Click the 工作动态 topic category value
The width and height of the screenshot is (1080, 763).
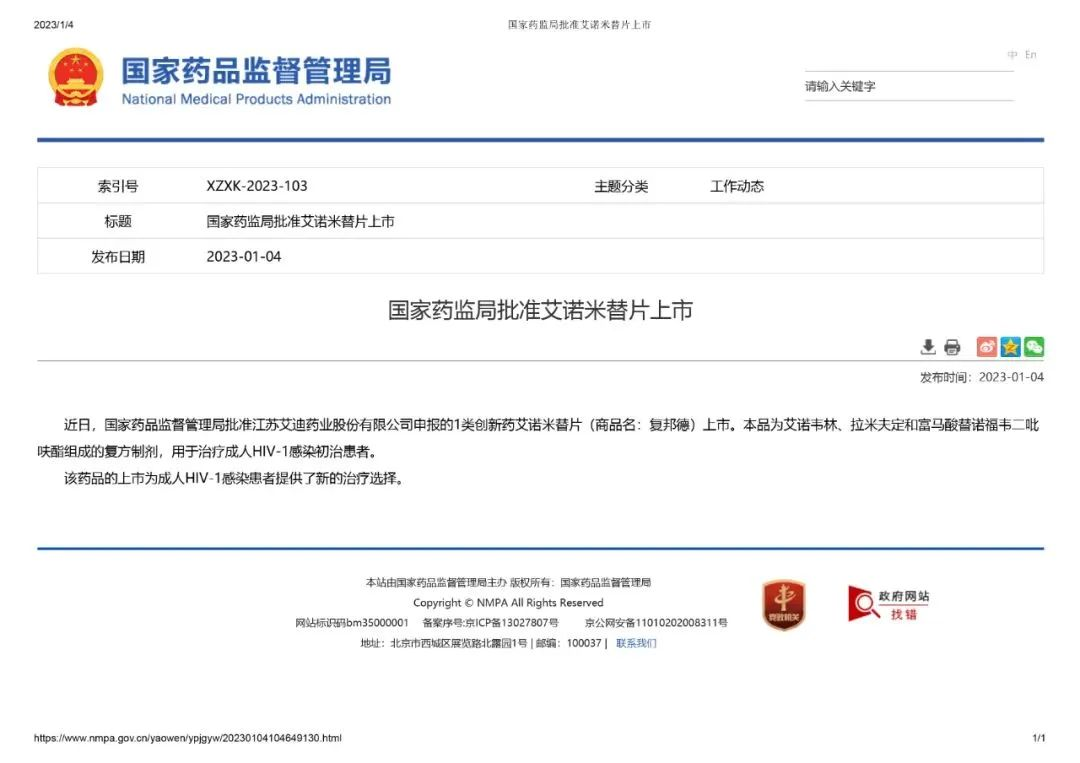click(x=737, y=186)
